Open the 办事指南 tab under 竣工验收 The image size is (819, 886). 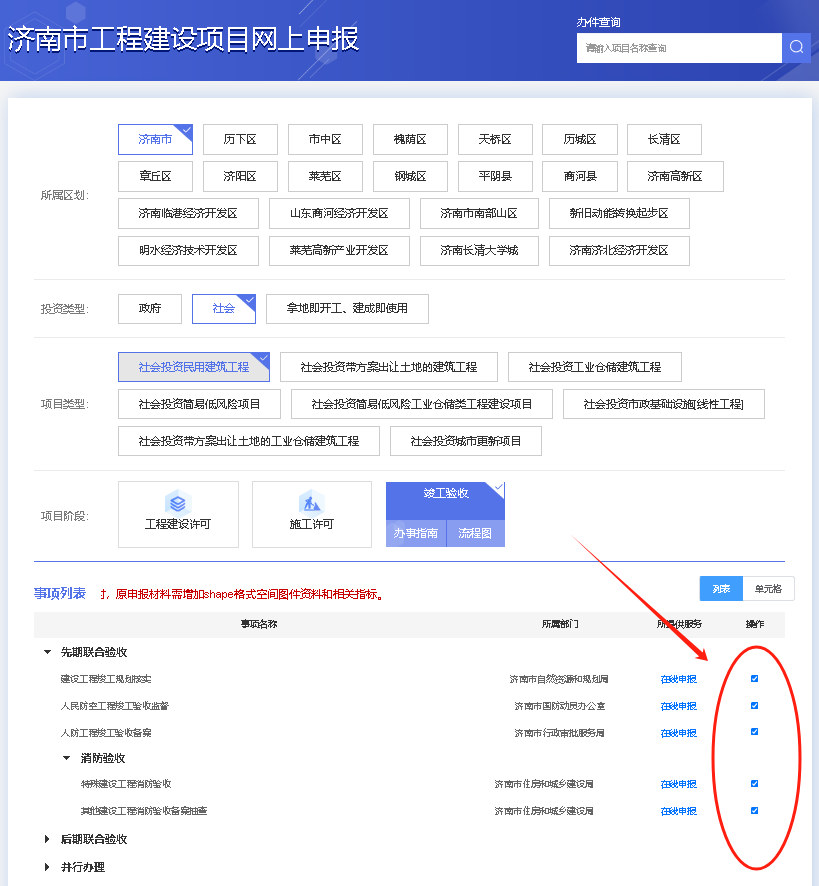415,534
